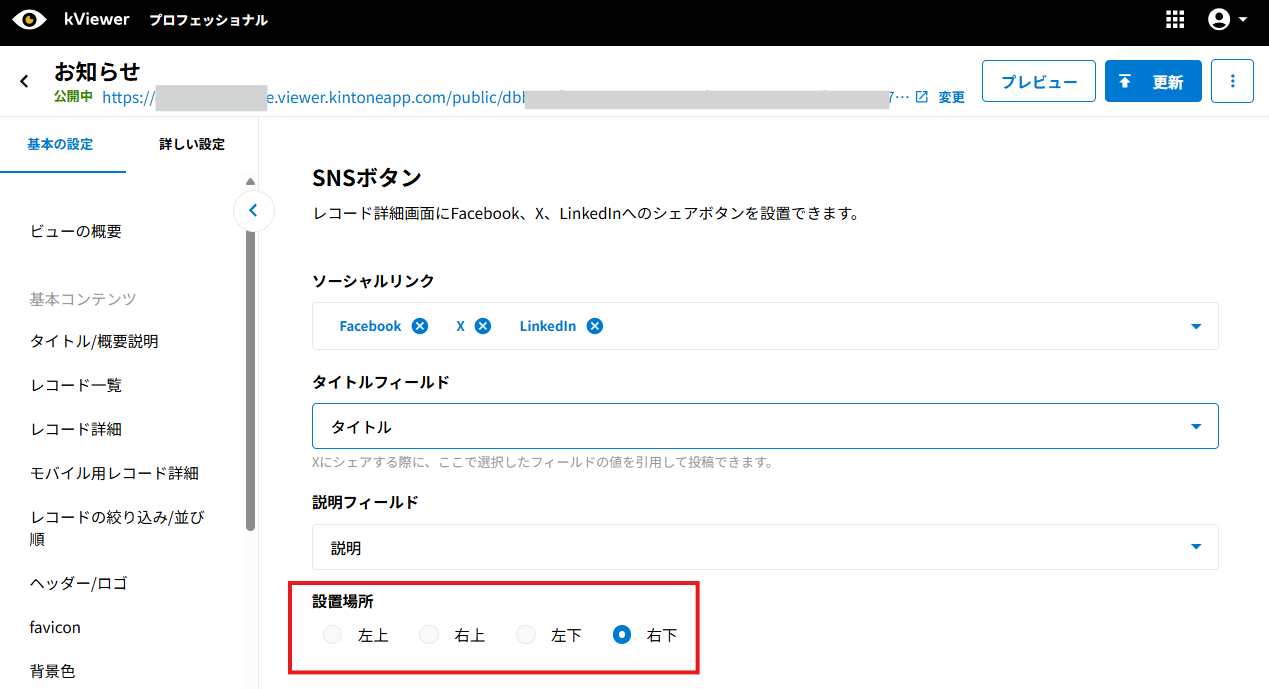The image size is (1269, 689).
Task: Expand the ソーシャルリンク dropdown arrow
Action: 1196,327
